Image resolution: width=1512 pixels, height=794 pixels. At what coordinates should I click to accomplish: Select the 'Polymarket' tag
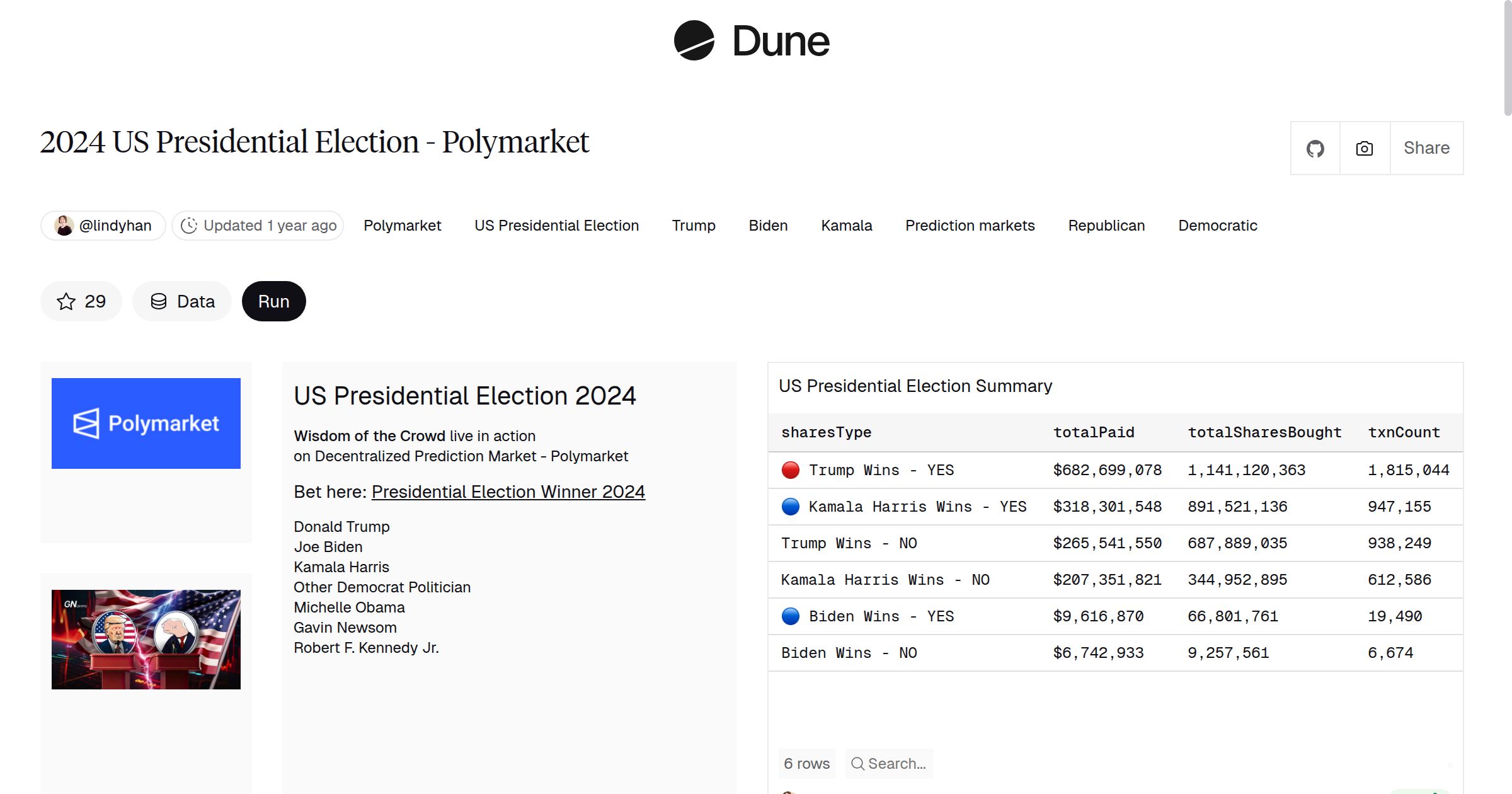(402, 225)
